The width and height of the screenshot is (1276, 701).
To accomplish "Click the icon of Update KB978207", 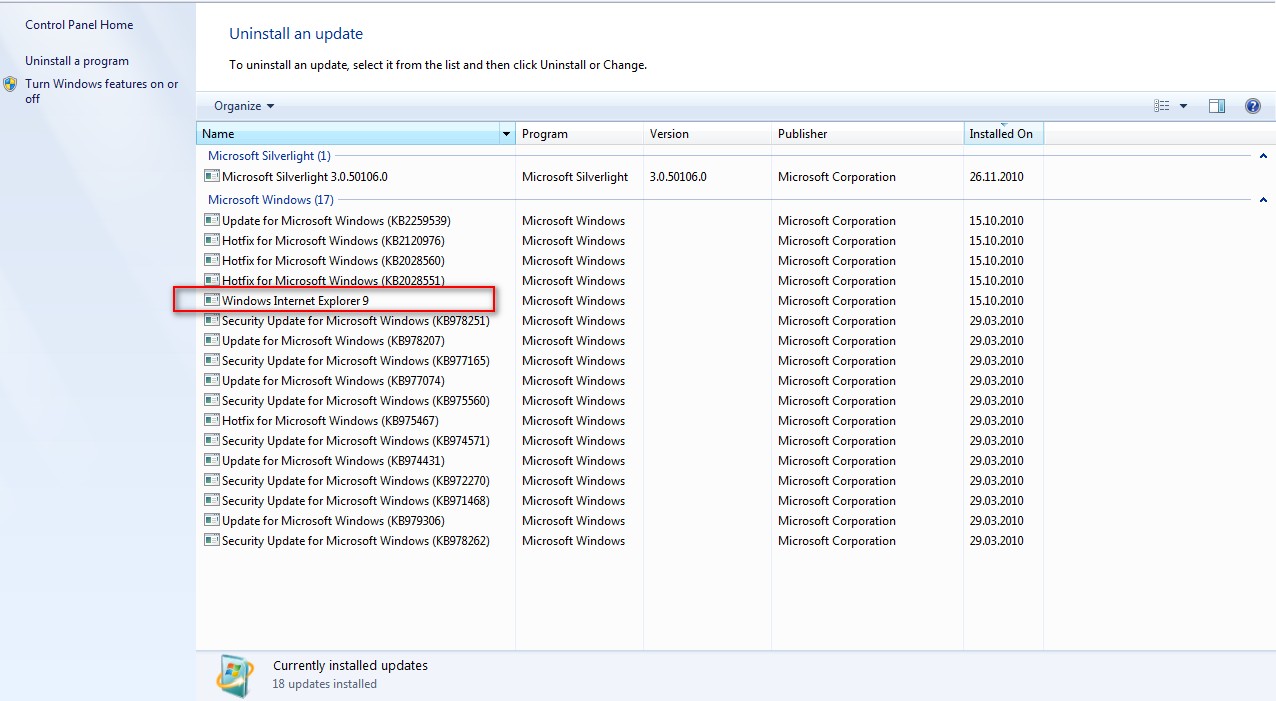I will pos(211,340).
